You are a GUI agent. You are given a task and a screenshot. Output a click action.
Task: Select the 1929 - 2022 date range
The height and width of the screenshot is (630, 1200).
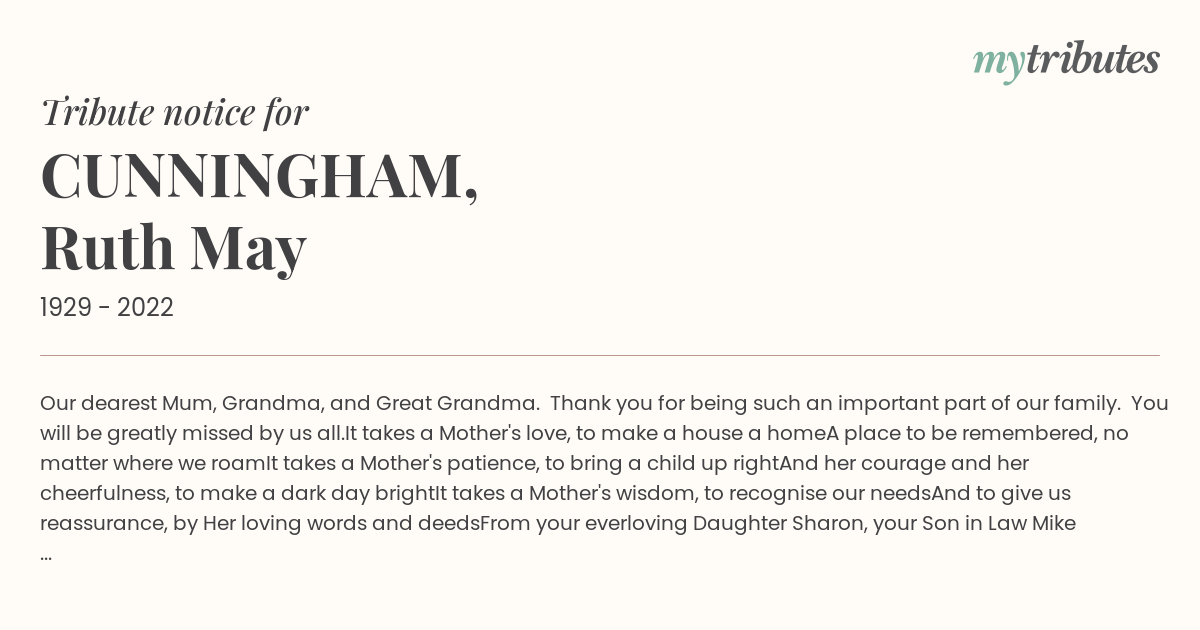(x=107, y=308)
